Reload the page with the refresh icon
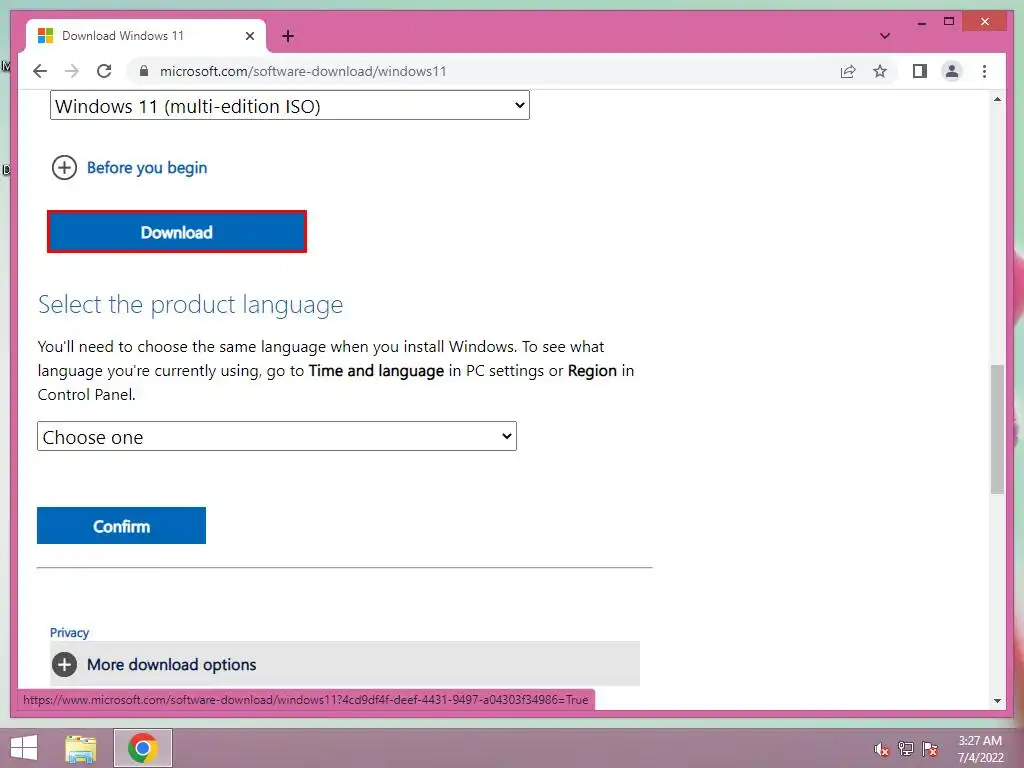Image resolution: width=1024 pixels, height=768 pixels. tap(104, 71)
